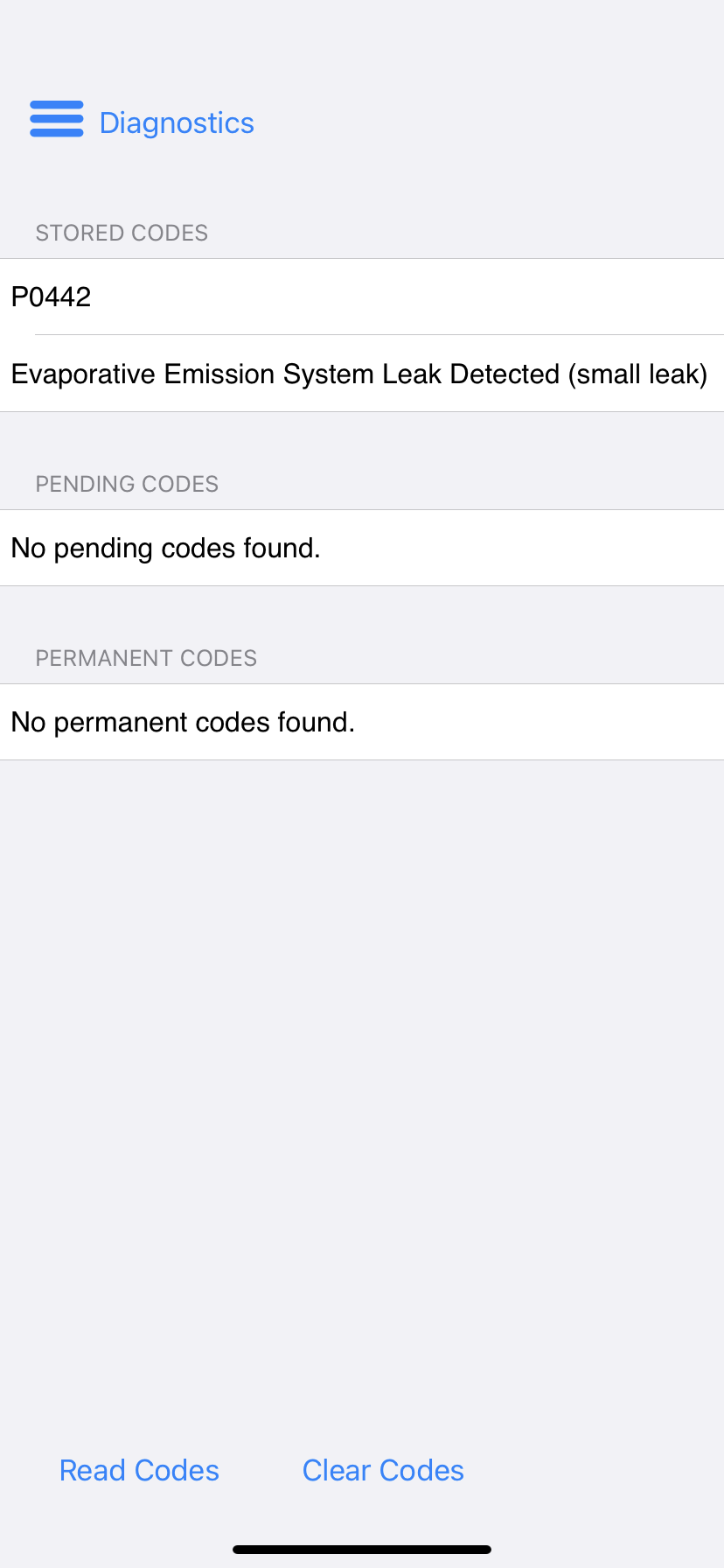Select the No pending codes found row

pos(362,548)
